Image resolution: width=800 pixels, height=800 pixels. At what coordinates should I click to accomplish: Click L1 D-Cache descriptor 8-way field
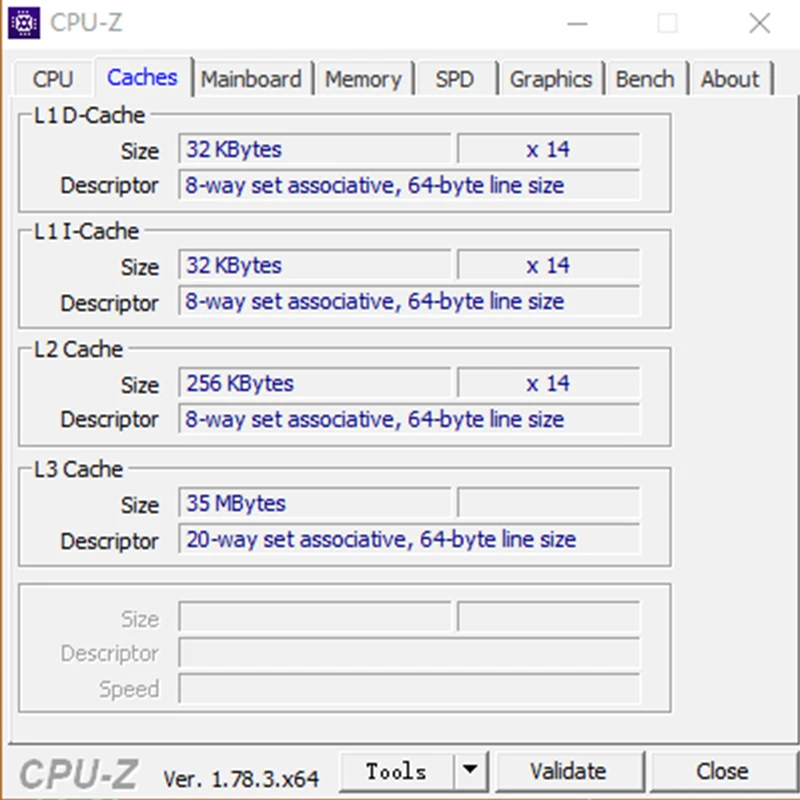[409, 185]
